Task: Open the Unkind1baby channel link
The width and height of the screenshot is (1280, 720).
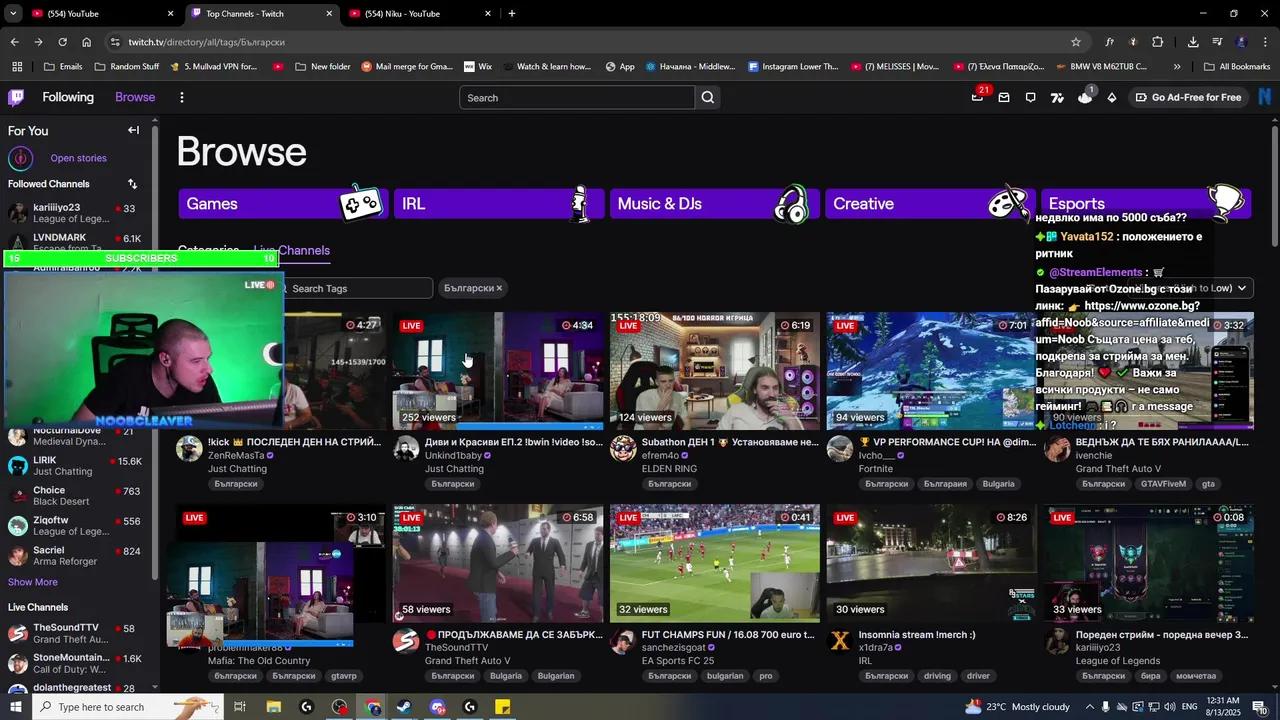Action: (453, 455)
